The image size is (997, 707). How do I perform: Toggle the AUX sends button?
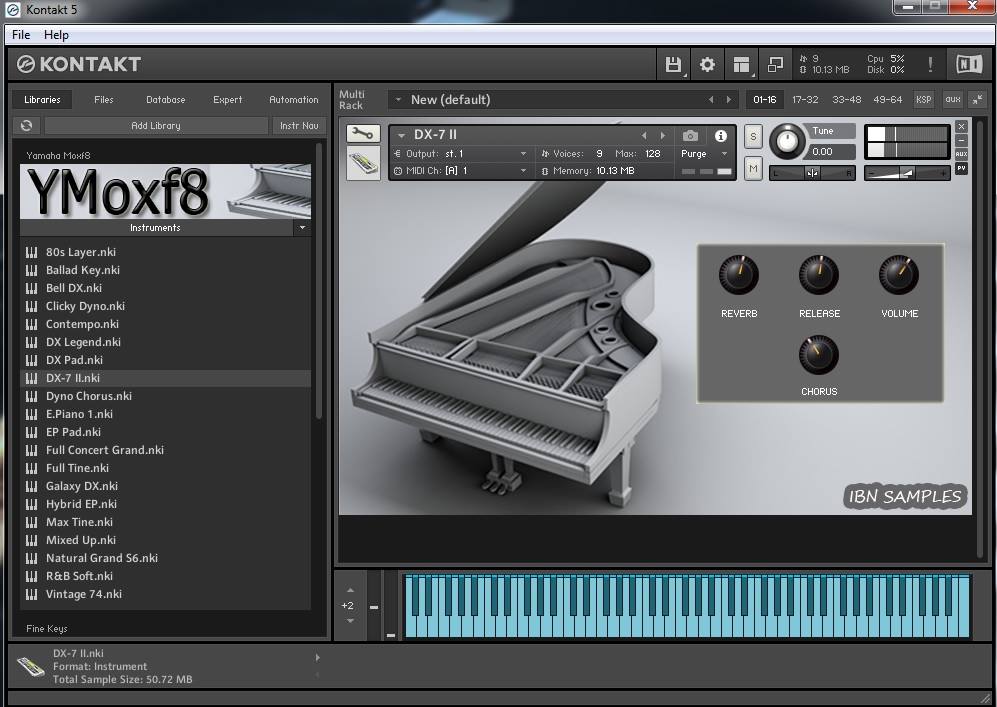coord(961,154)
